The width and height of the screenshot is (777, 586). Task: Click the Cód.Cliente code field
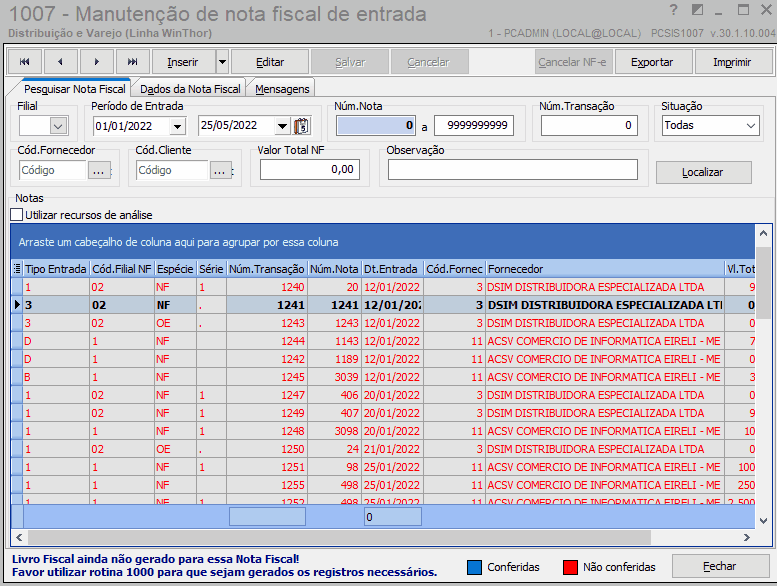click(x=171, y=170)
